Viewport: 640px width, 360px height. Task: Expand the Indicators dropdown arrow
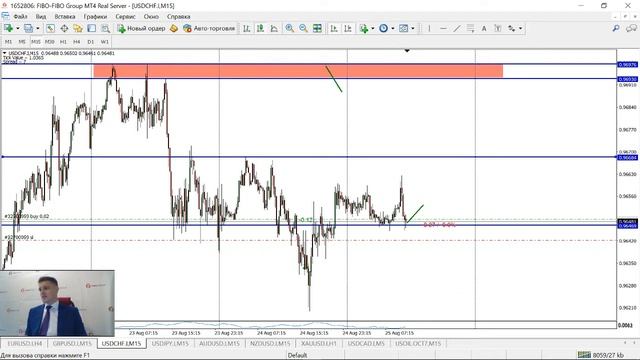pos(373,28)
